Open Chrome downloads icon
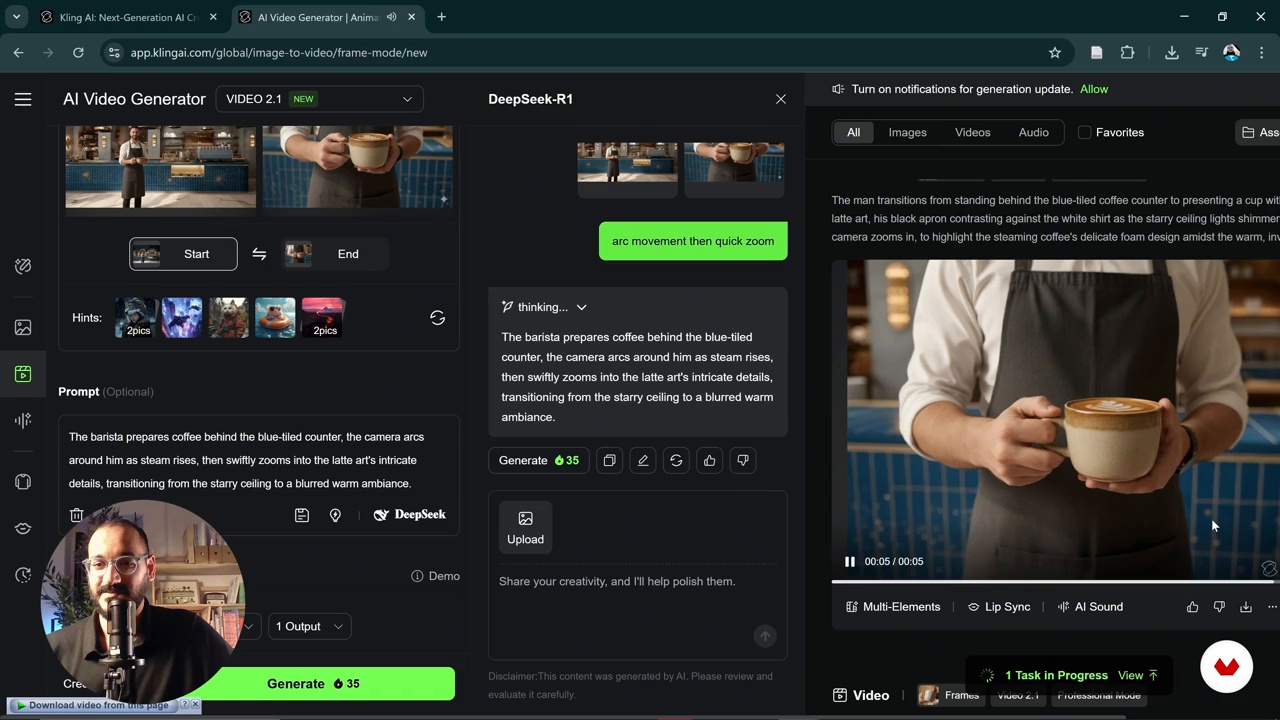Screen dimensions: 1280x720 [x=1172, y=52]
